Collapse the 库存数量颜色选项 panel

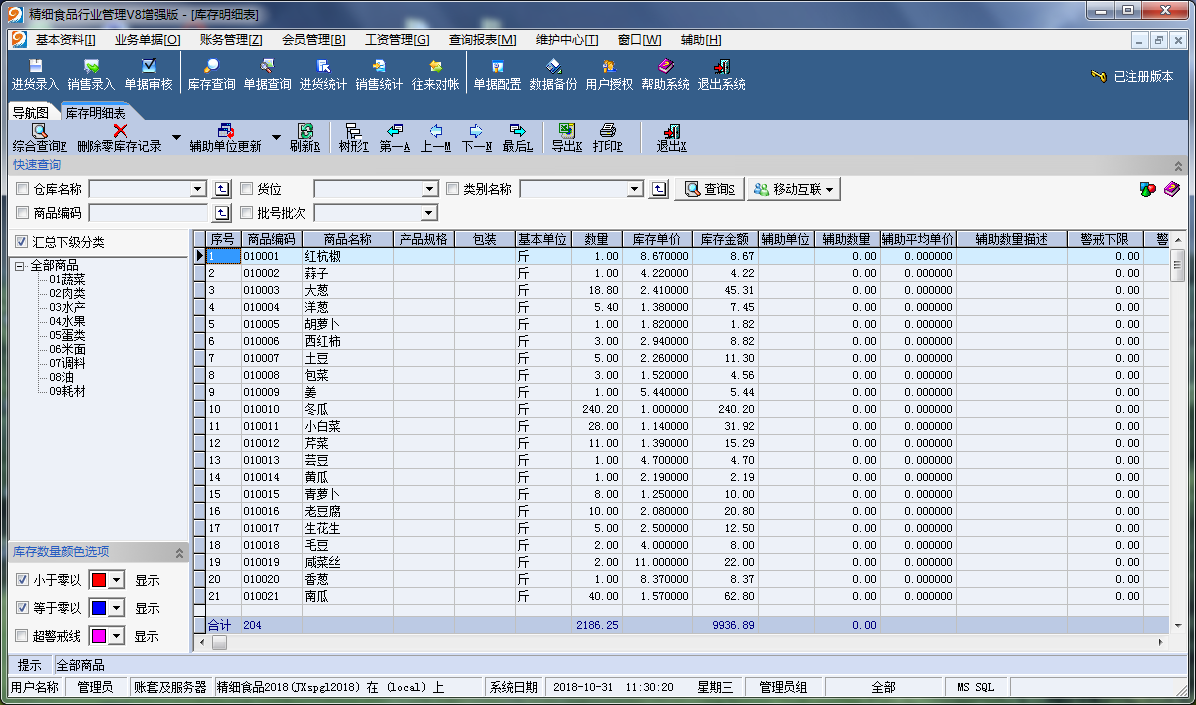179,552
